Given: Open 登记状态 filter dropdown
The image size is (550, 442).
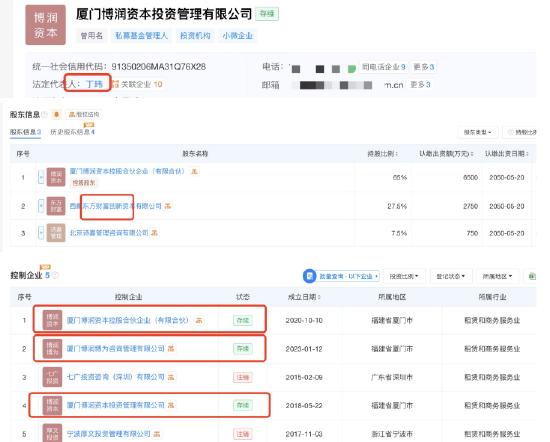Looking at the screenshot, I should click(450, 276).
